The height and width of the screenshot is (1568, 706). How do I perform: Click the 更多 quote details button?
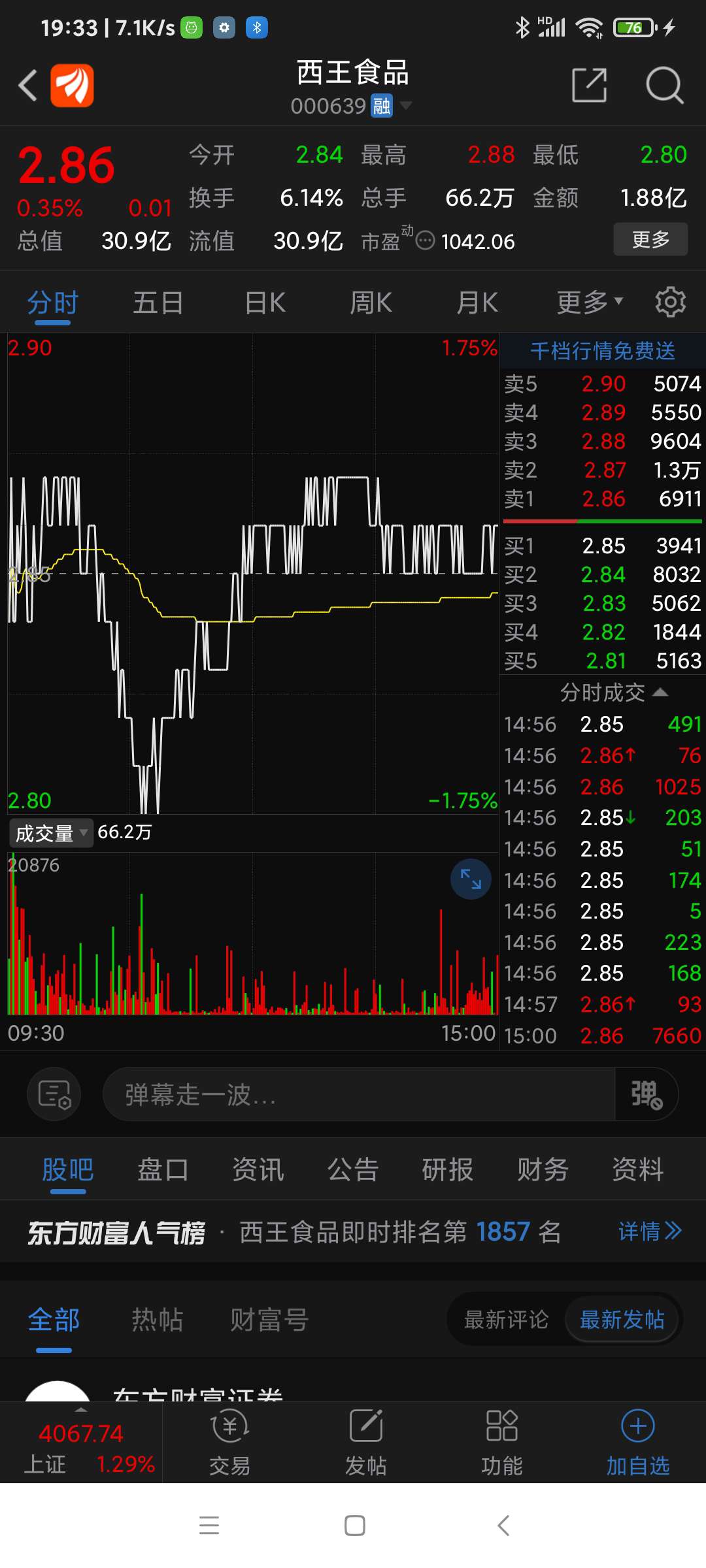[x=650, y=239]
